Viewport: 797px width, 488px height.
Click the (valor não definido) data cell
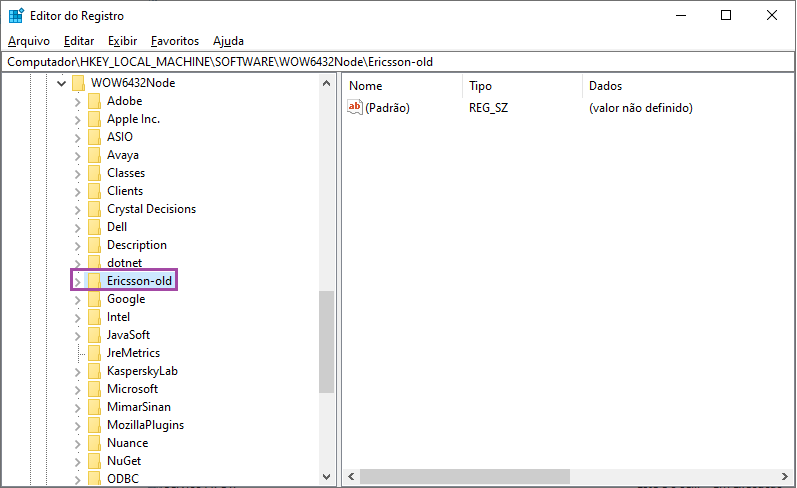(640, 108)
